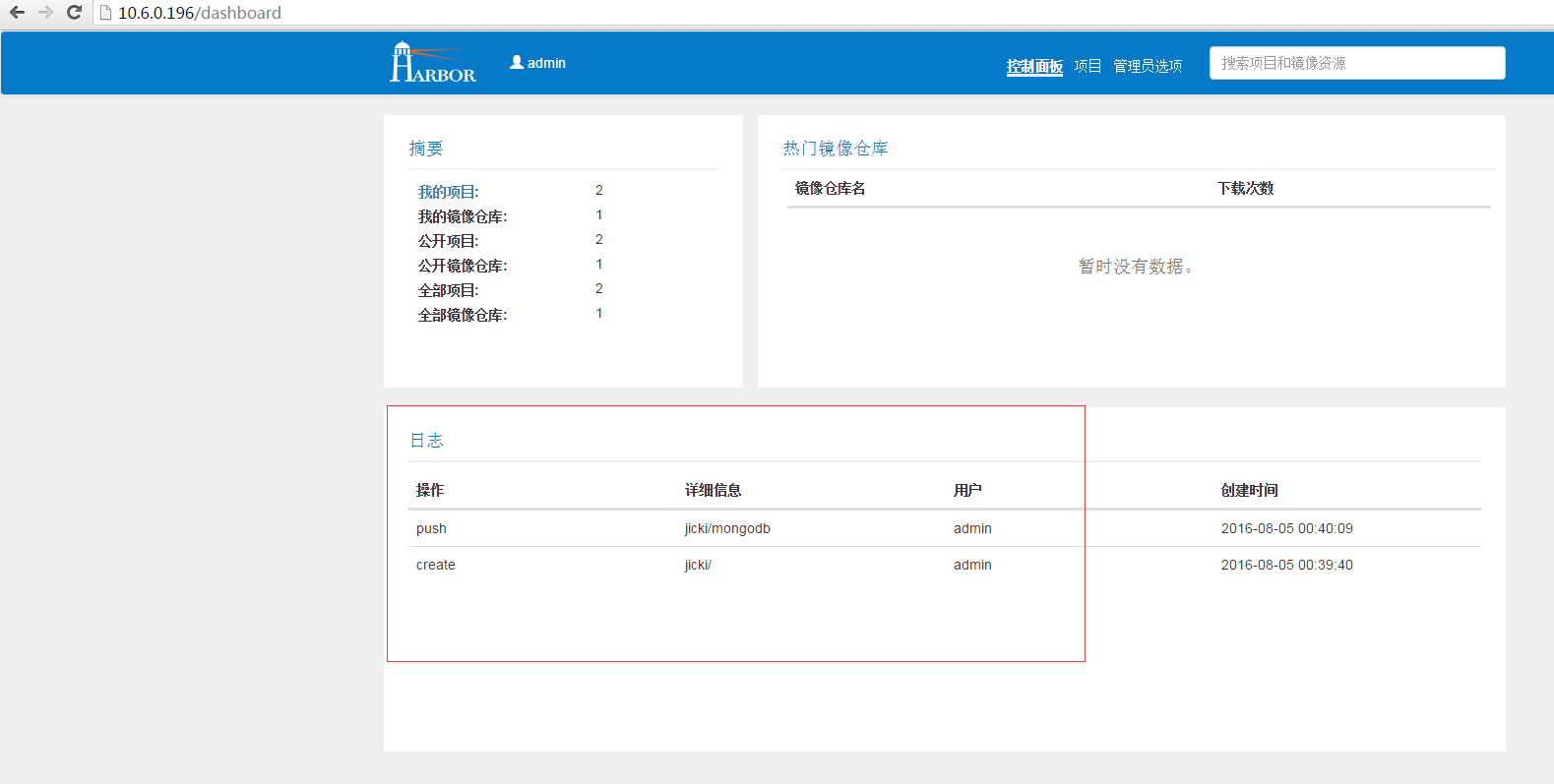The image size is (1554, 784).
Task: Click the browser forward arrow
Action: tap(45, 13)
